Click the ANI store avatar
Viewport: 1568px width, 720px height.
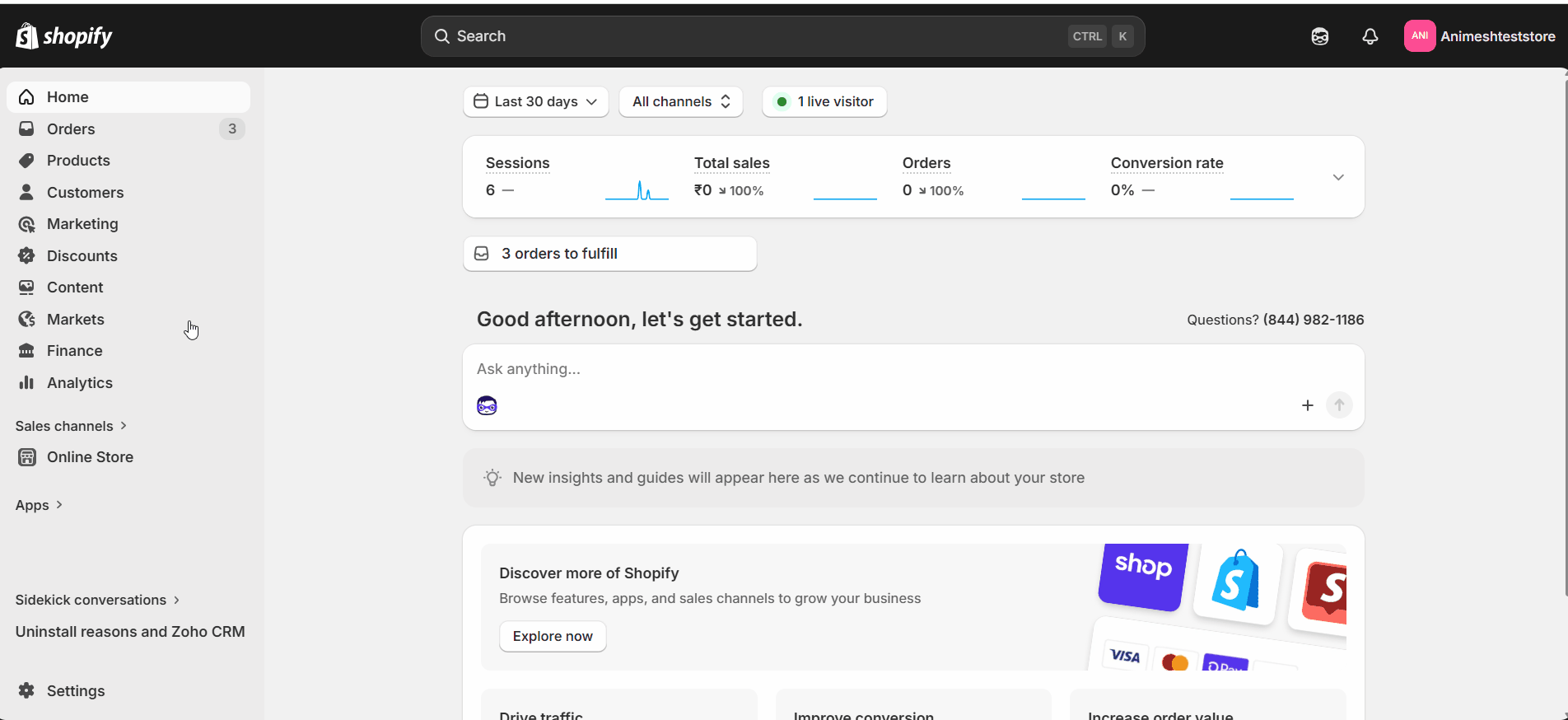click(x=1420, y=36)
